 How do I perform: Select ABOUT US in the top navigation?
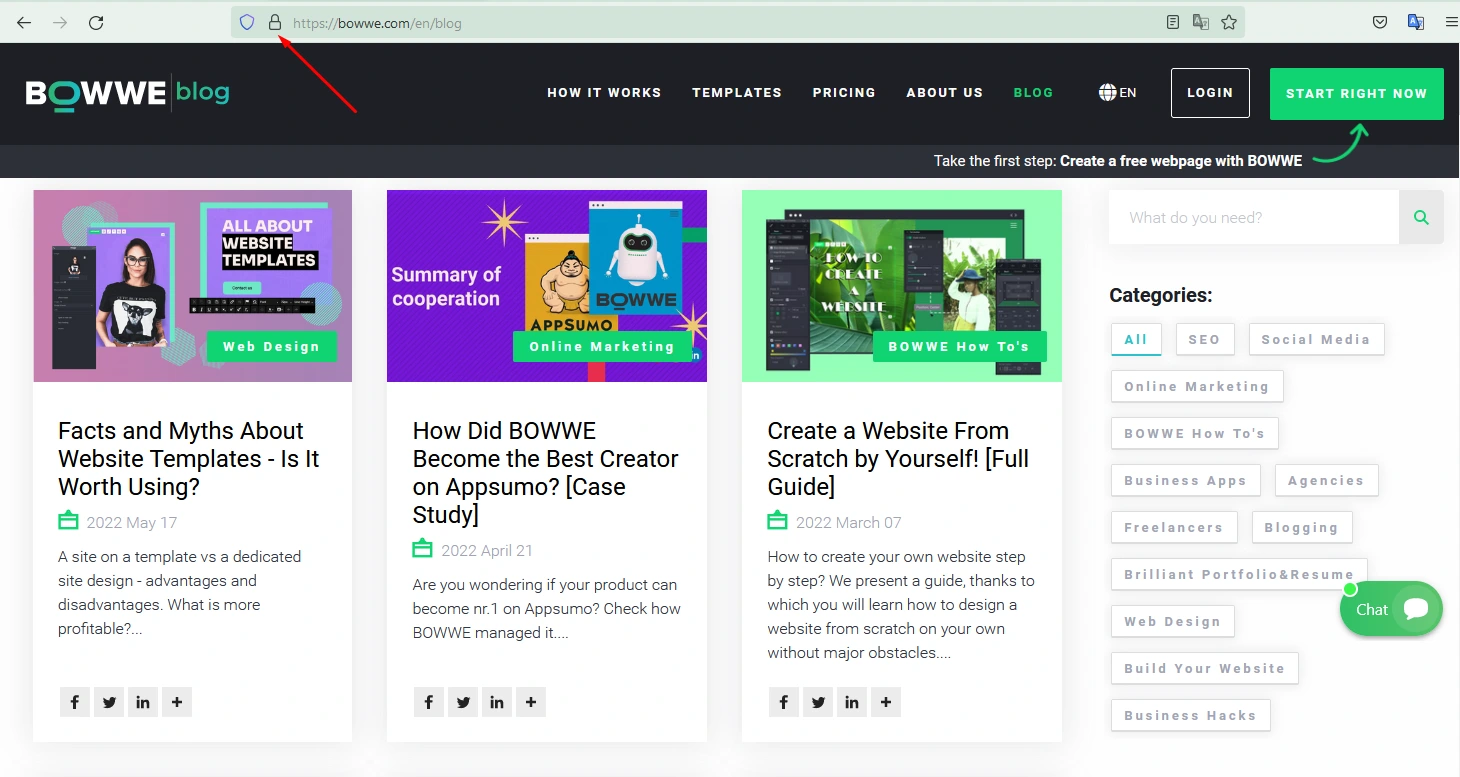945,93
